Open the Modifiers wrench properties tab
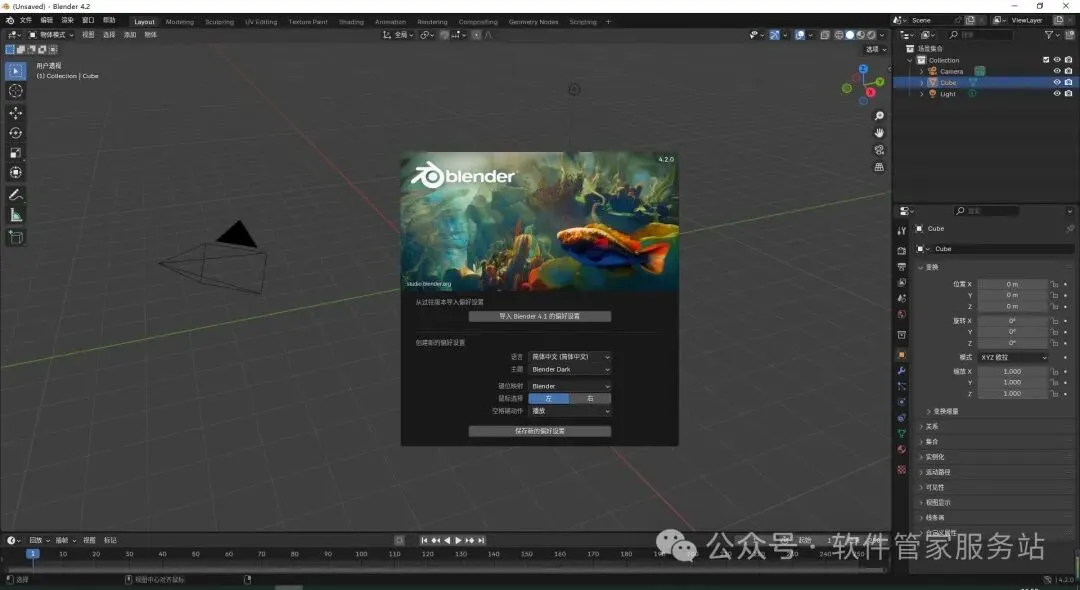Viewport: 1080px width, 590px height. (x=902, y=371)
